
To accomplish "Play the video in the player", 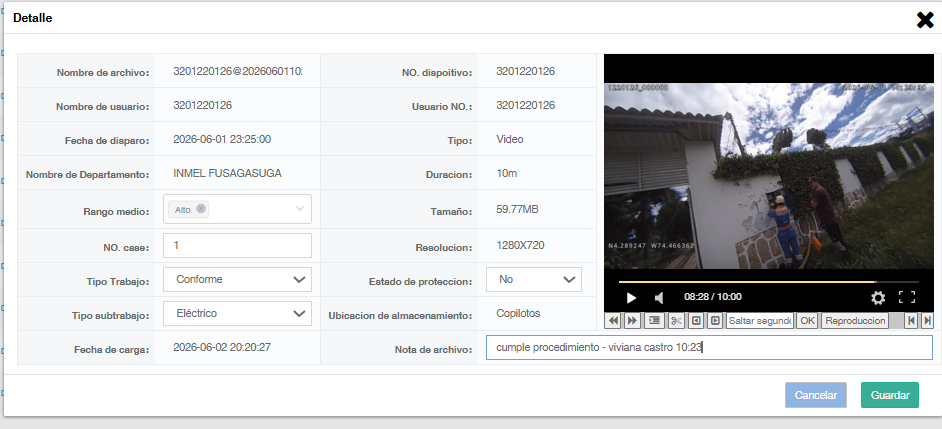I will 631,297.
